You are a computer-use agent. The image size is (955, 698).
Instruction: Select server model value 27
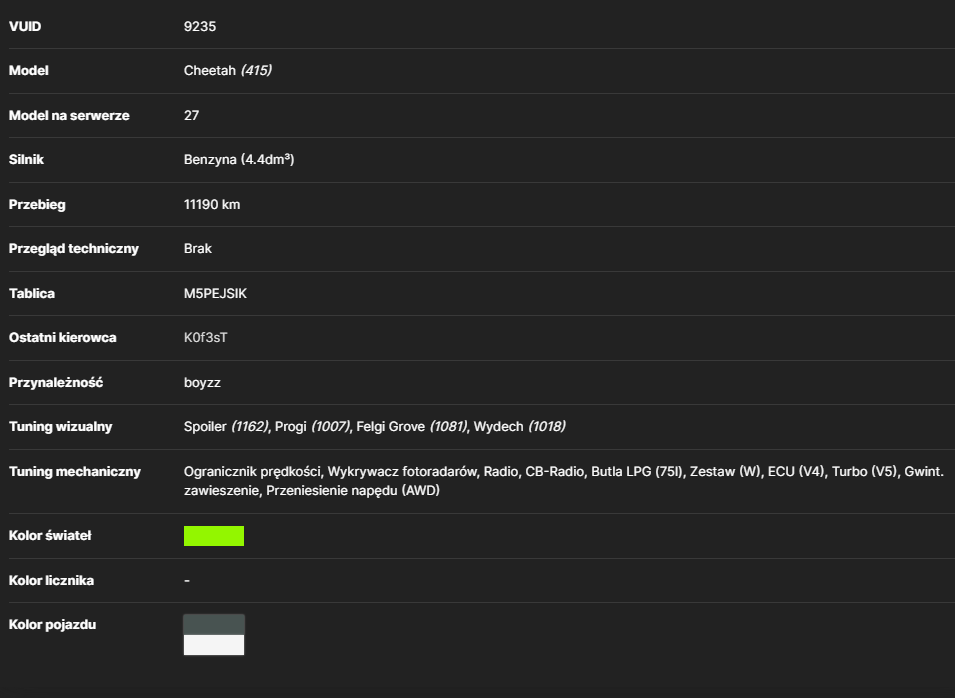191,115
